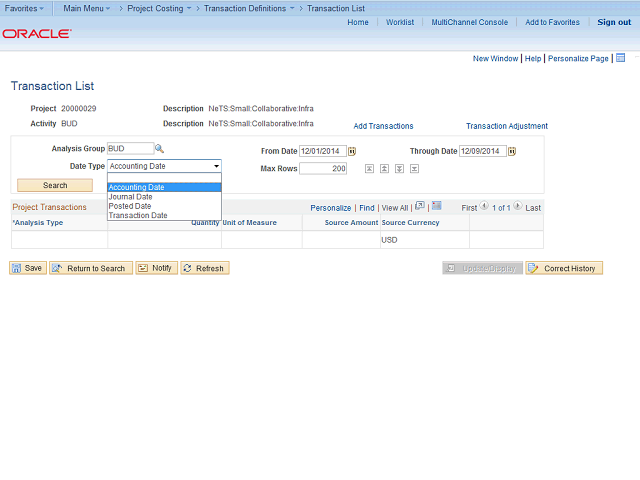This screenshot has width=640, height=480.
Task: Select Transaction Date option
Action: coord(164,216)
